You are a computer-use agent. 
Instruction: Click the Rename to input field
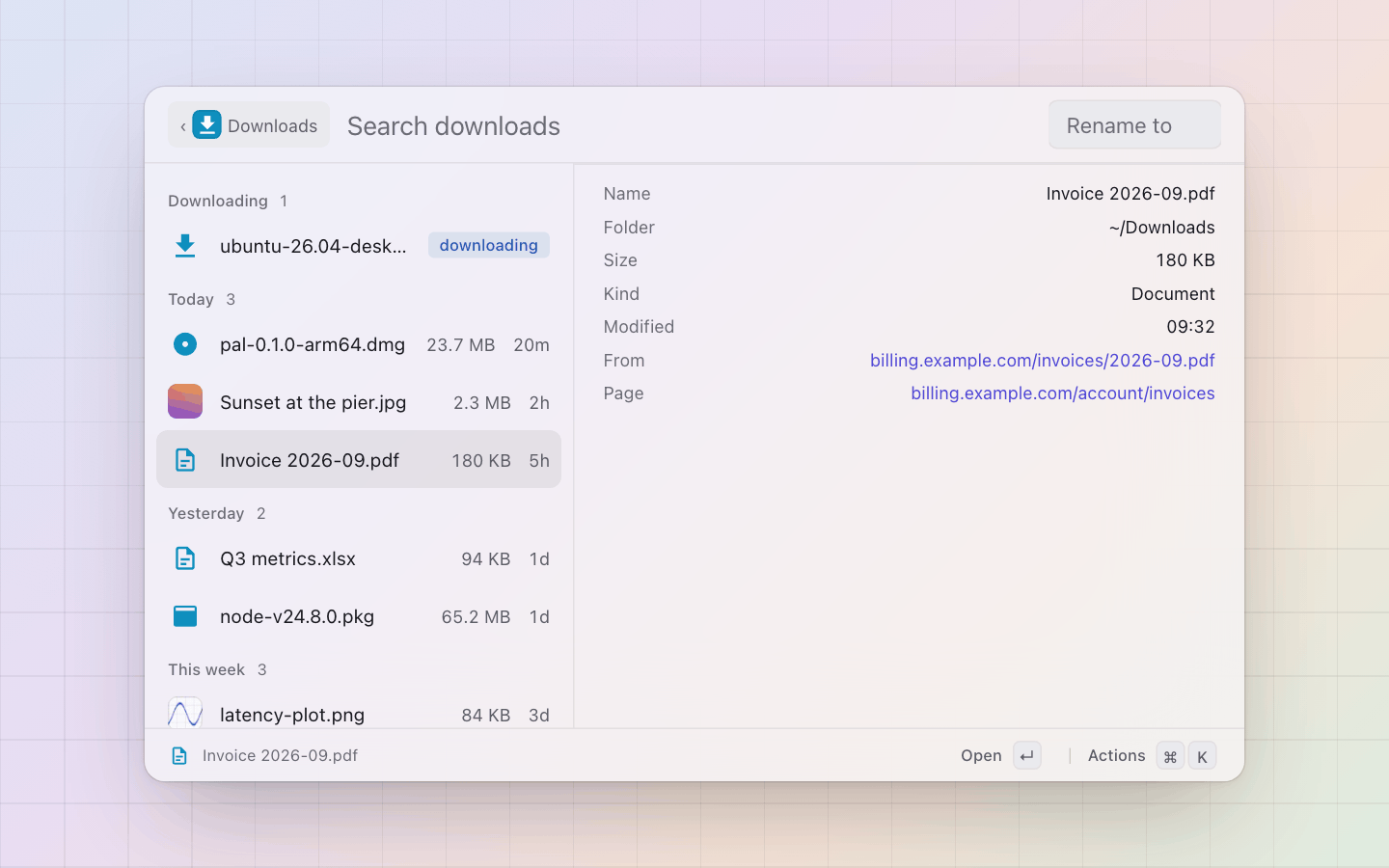click(1134, 125)
